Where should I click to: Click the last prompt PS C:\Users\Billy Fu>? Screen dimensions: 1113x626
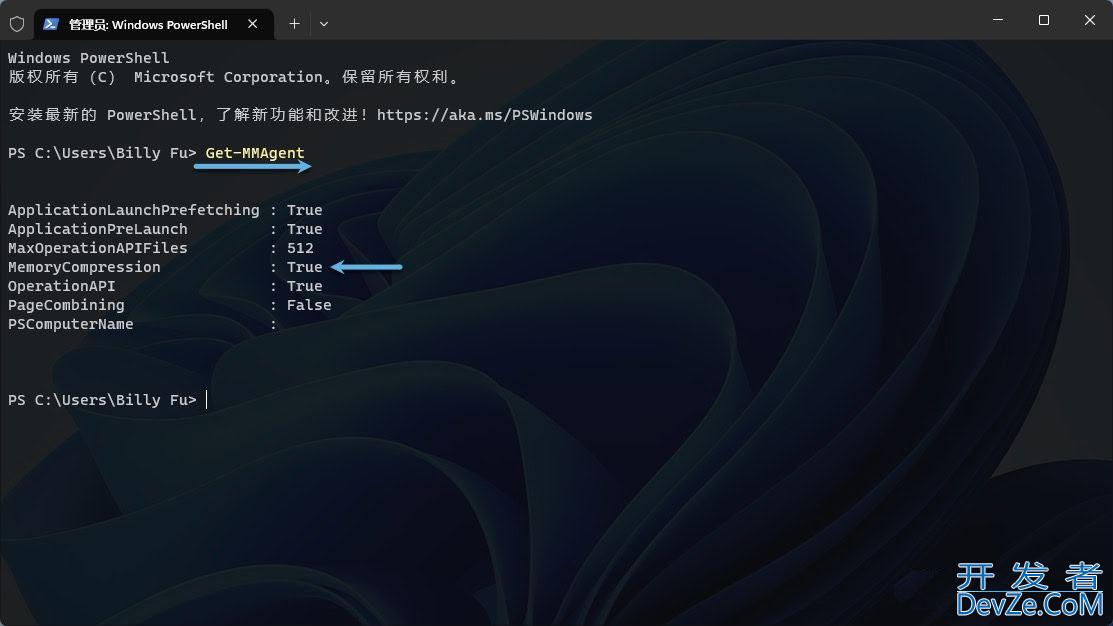pos(102,400)
